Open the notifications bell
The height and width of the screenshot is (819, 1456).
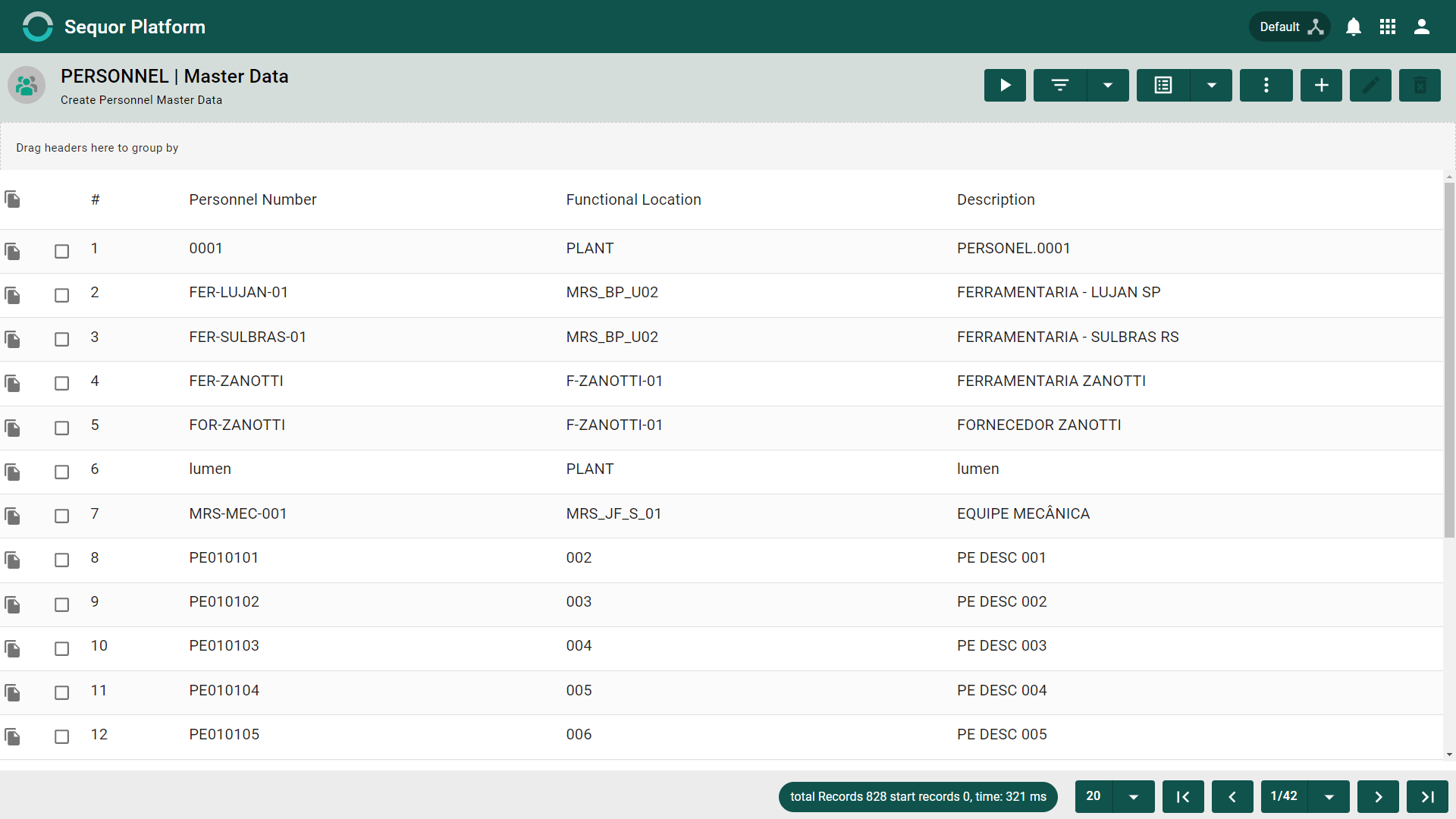point(1354,27)
